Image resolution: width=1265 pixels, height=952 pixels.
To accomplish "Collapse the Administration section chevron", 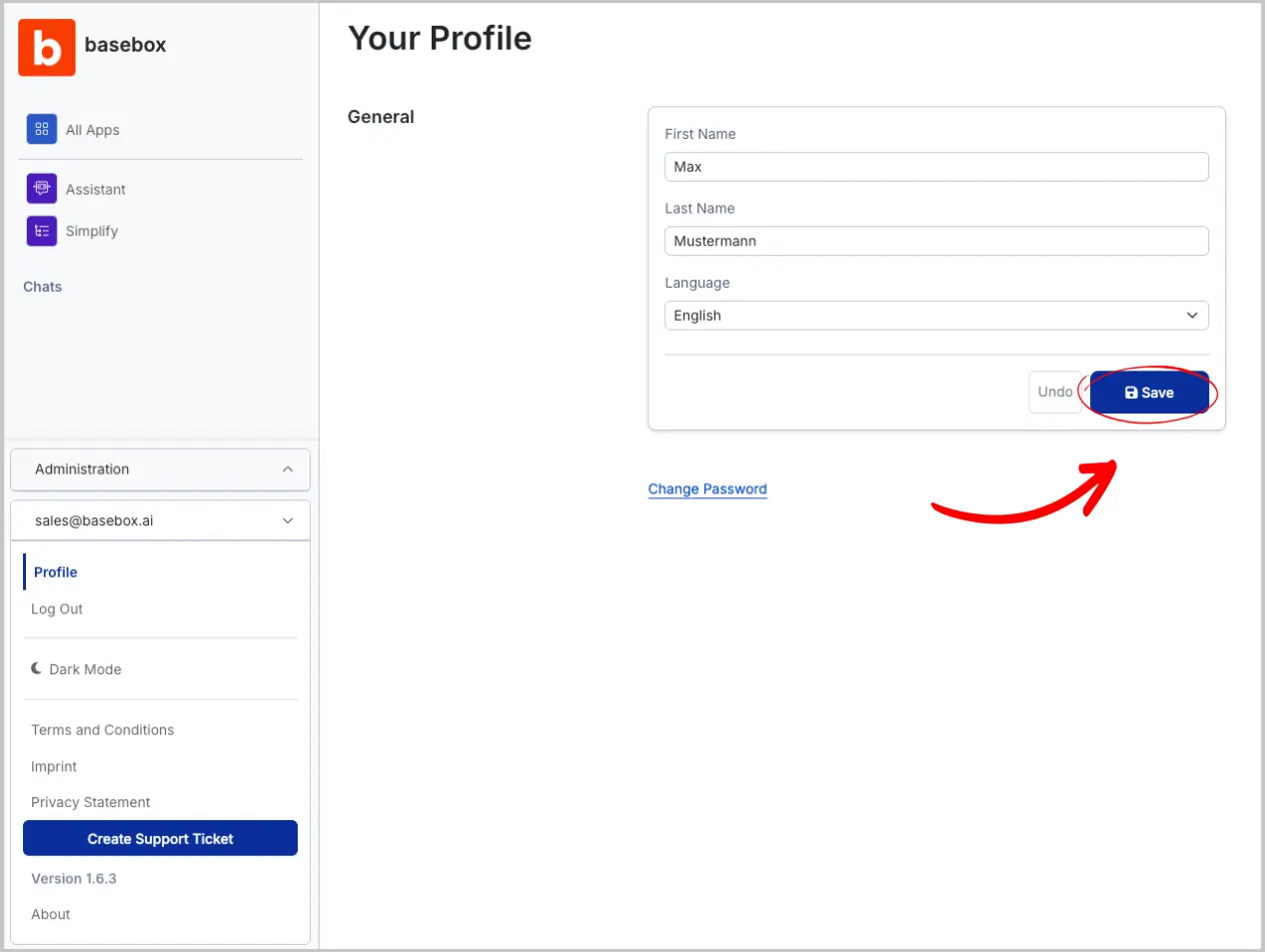I will (x=288, y=470).
